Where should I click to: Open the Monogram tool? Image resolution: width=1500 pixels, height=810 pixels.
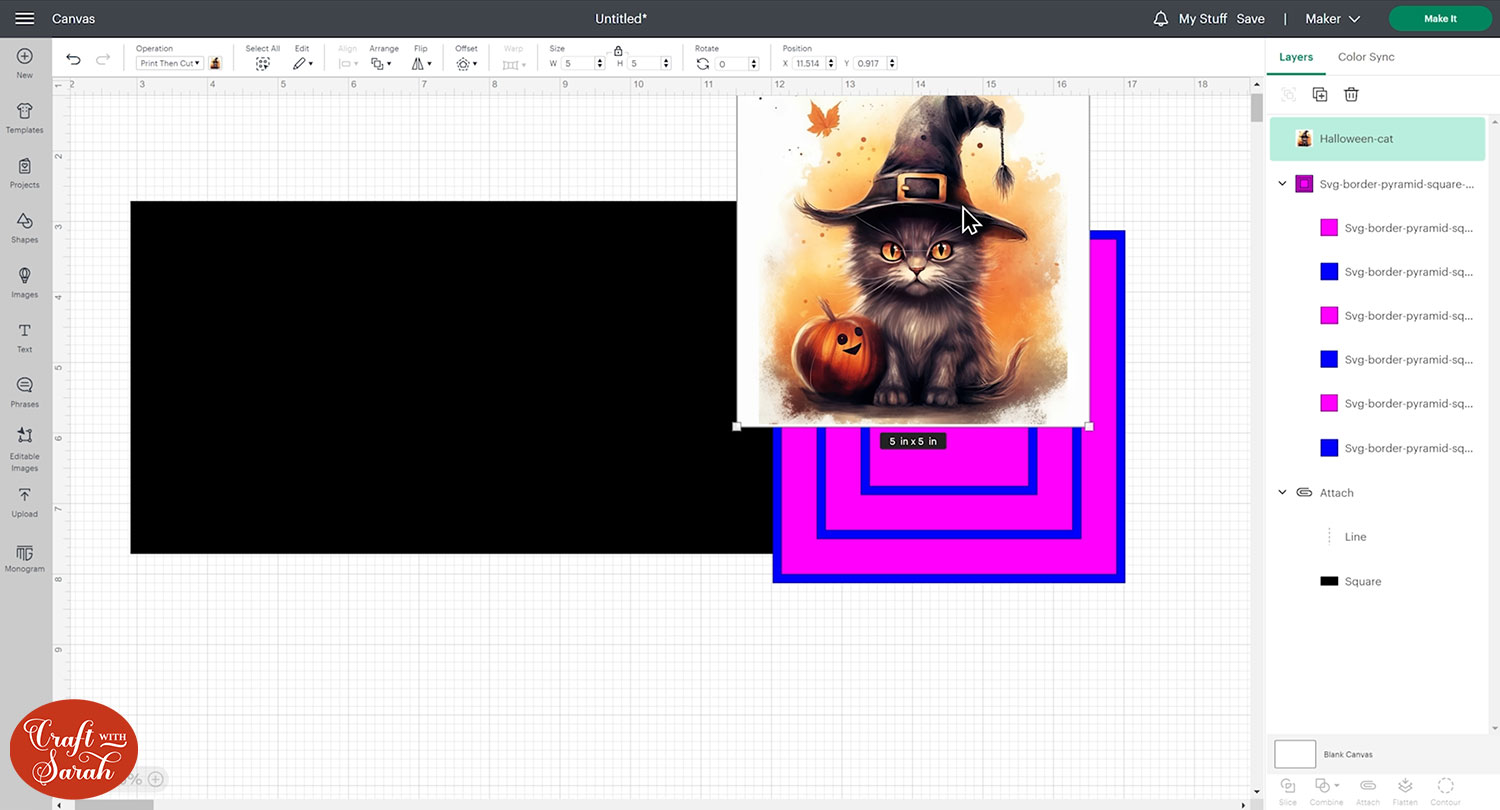(25, 559)
